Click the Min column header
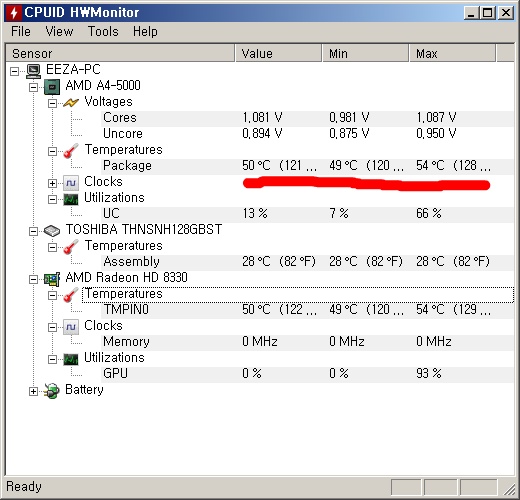The image size is (520, 500). (x=366, y=53)
